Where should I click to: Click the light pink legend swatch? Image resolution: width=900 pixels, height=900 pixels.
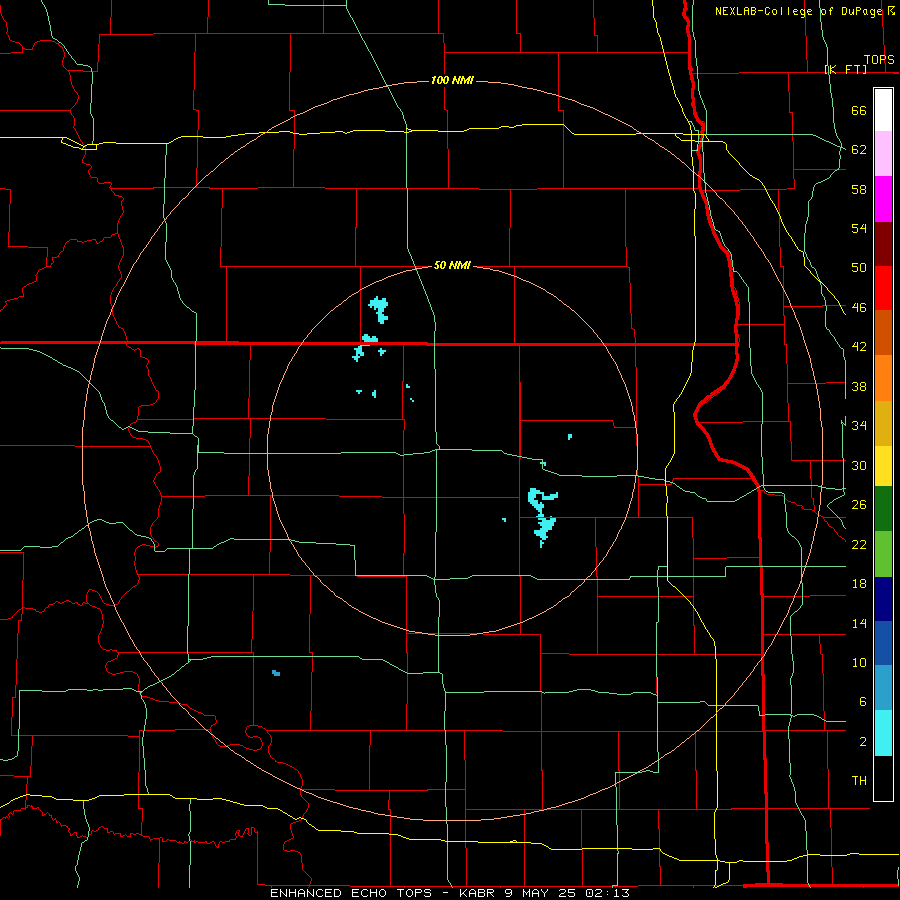[x=883, y=153]
